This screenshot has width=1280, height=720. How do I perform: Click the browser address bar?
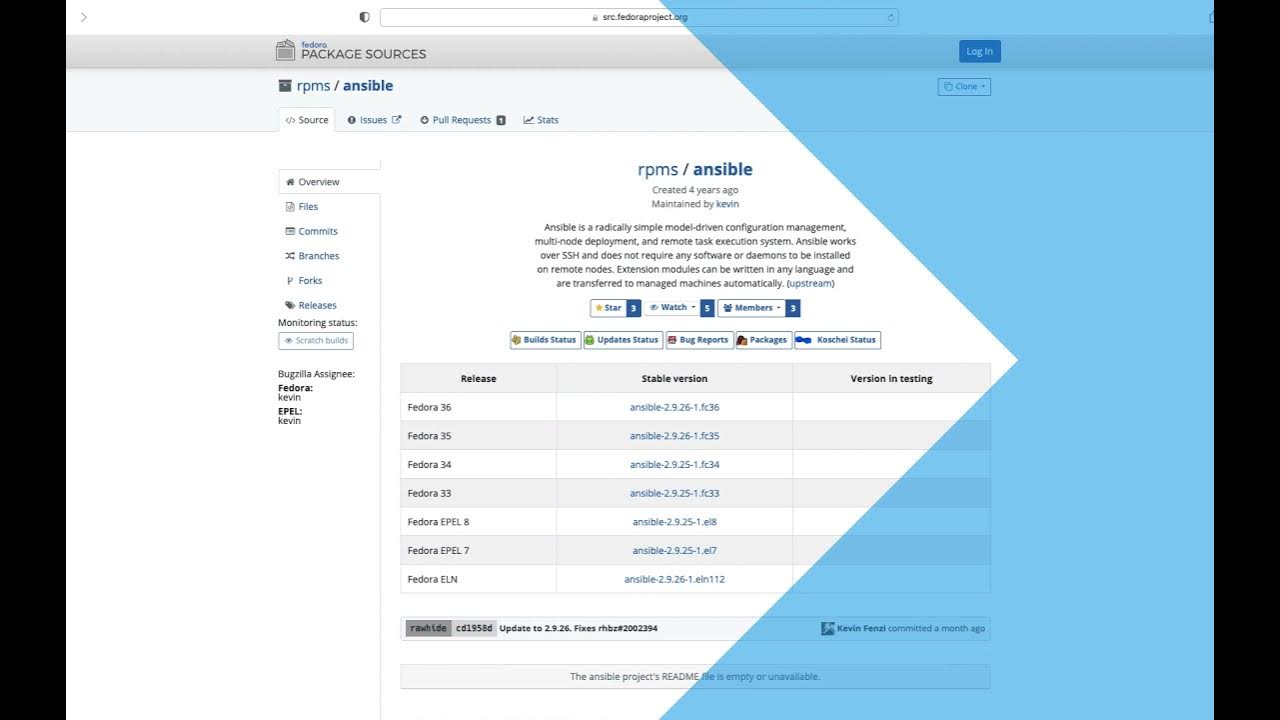(639, 17)
